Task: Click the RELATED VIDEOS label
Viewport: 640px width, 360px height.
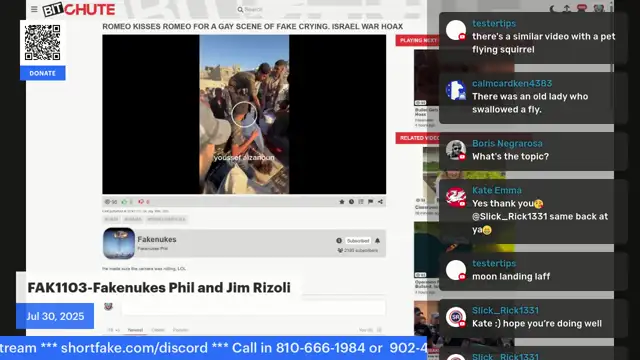Action: [418, 138]
